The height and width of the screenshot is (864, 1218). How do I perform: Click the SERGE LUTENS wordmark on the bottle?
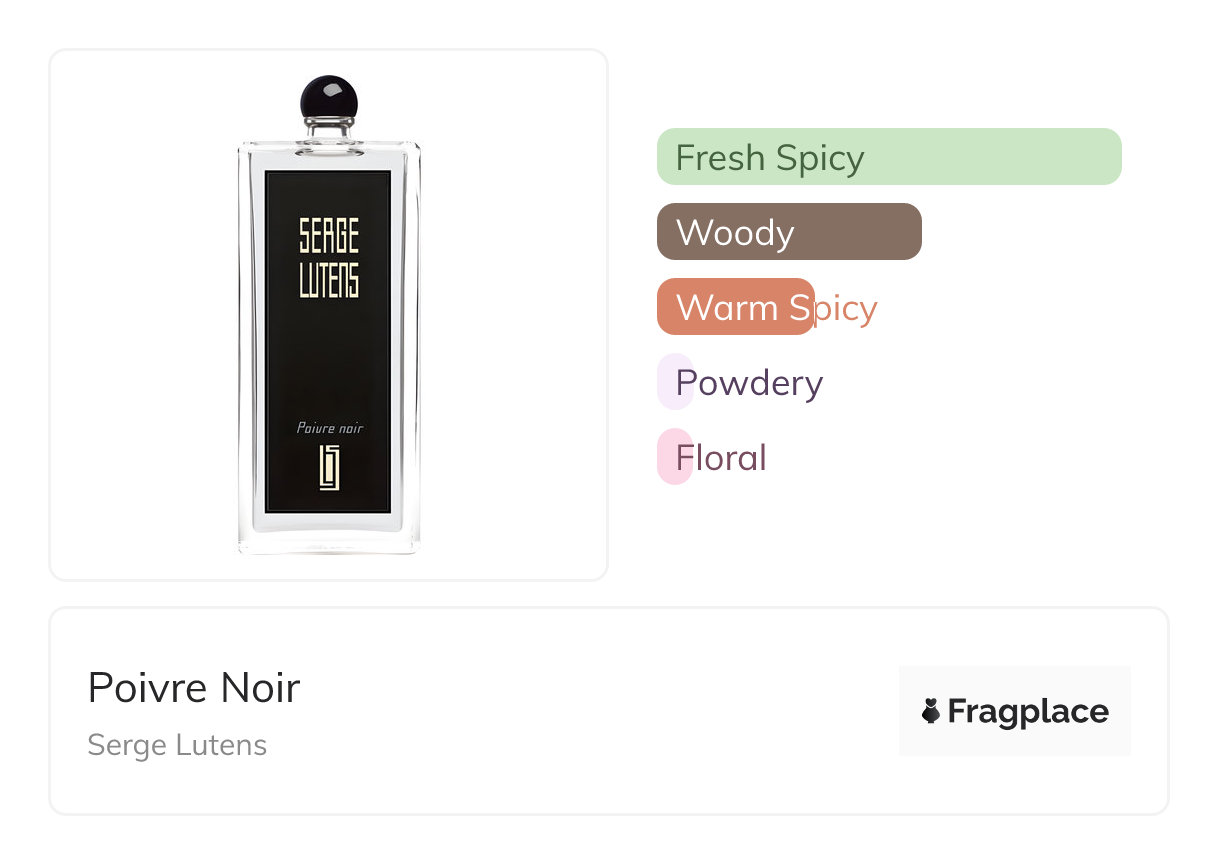[x=329, y=258]
